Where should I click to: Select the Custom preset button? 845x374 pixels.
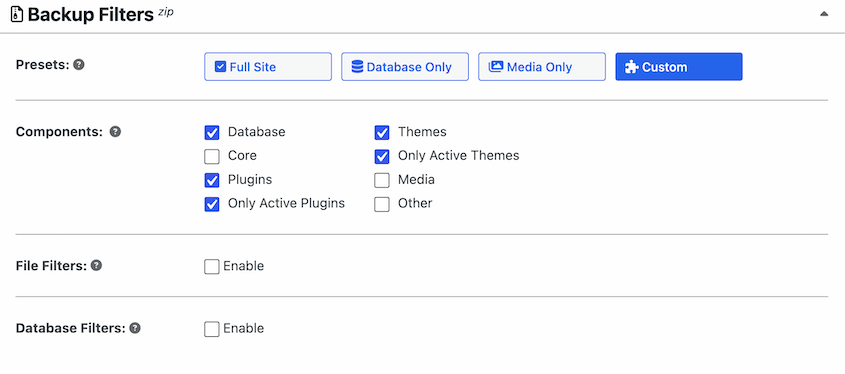[x=679, y=67]
